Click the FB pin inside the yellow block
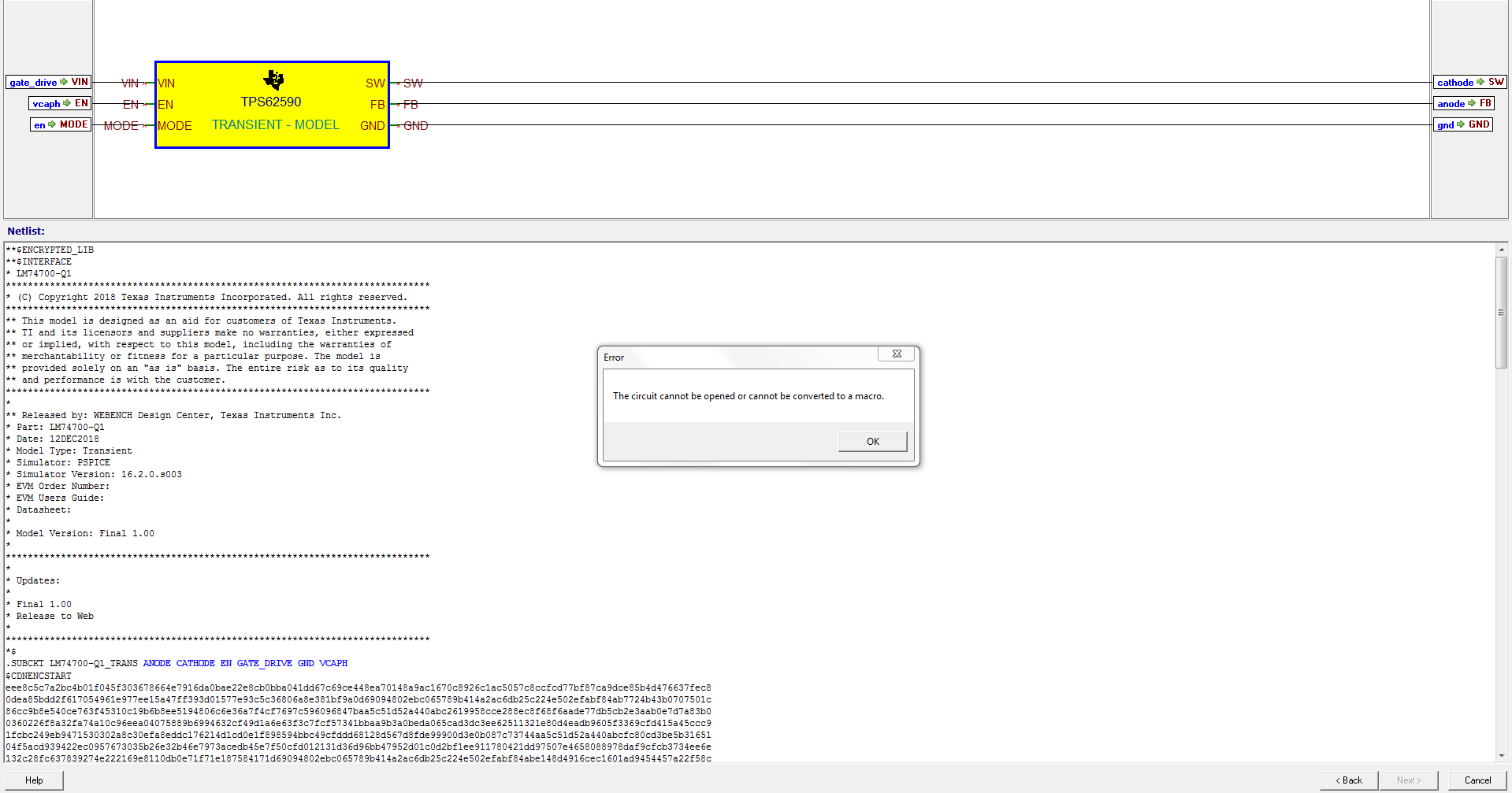 [377, 104]
